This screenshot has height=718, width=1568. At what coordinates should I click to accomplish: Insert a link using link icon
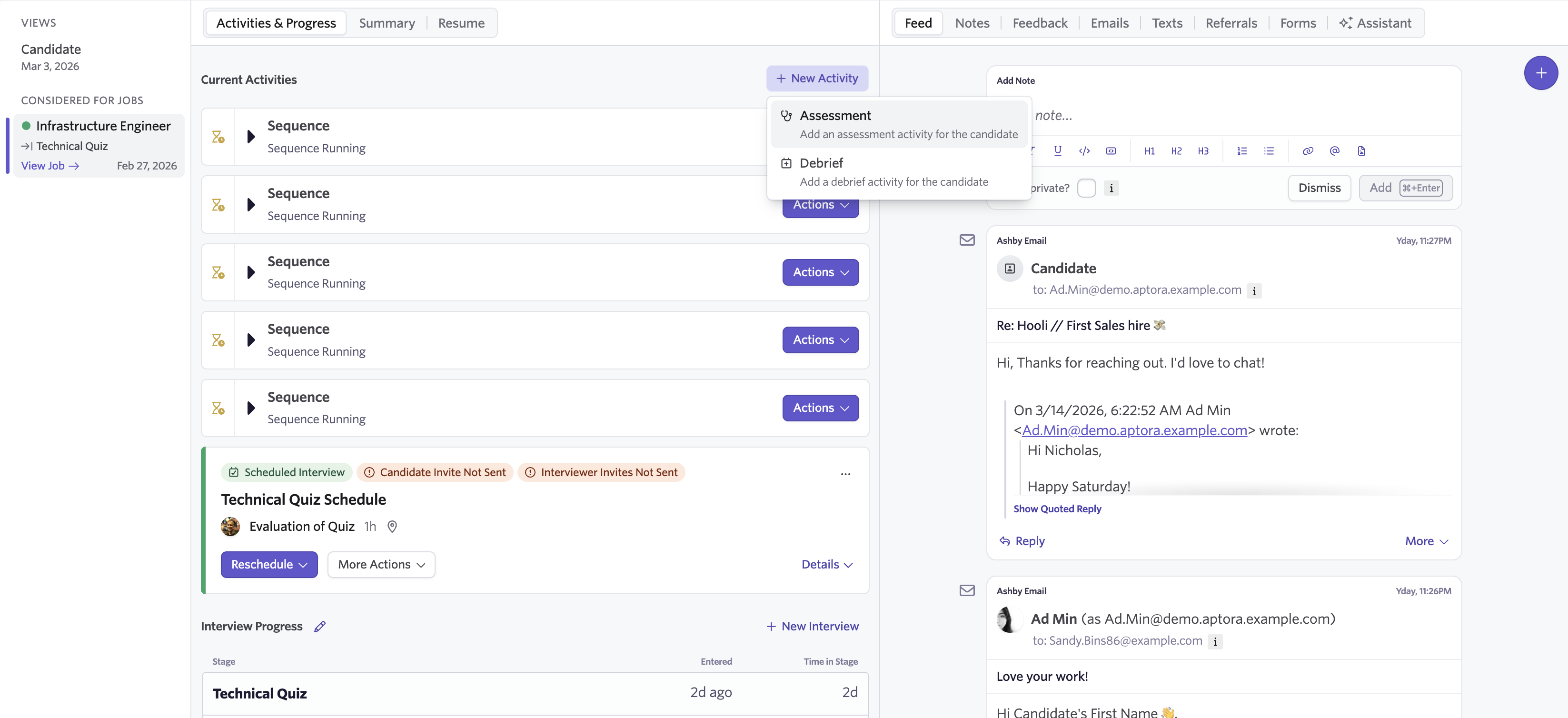(1308, 151)
